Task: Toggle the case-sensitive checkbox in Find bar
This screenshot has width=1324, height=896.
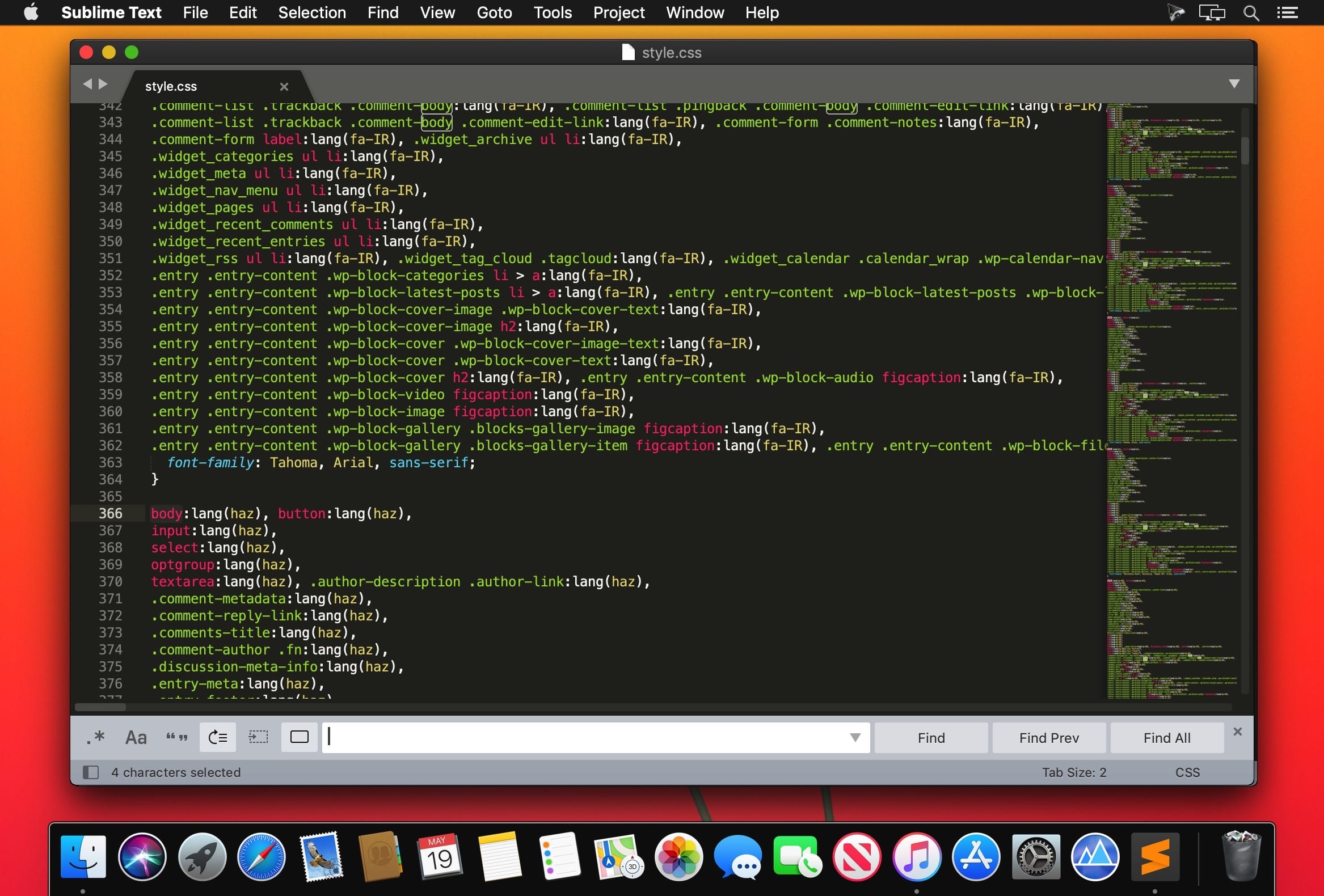Action: (x=135, y=737)
